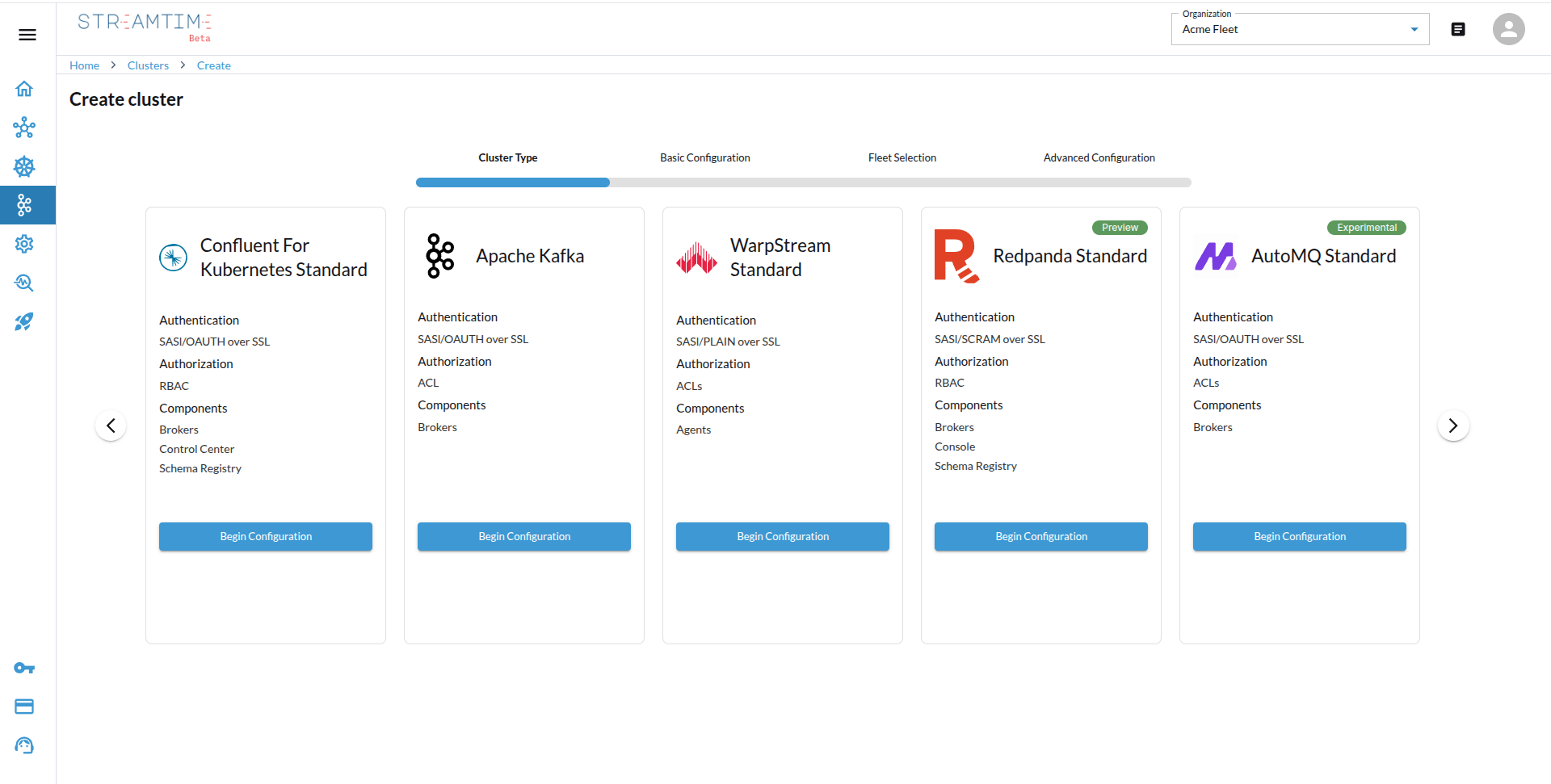The height and width of the screenshot is (784, 1551).
Task: Begin Configuration for Redpanda Standard
Action: click(x=1041, y=537)
